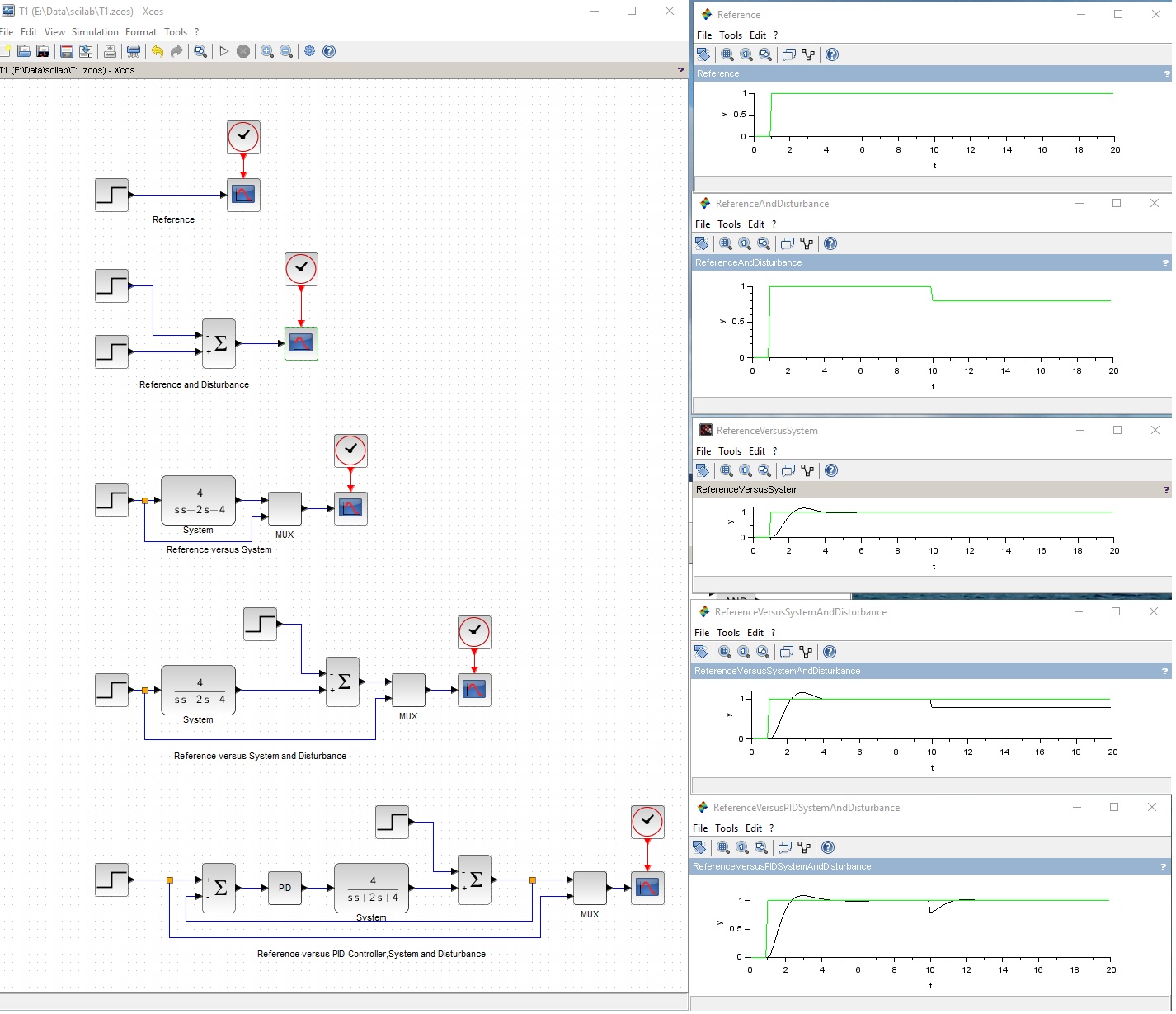Click the save diagram floppy icon
This screenshot has height=1014, width=1176.
coord(67,51)
